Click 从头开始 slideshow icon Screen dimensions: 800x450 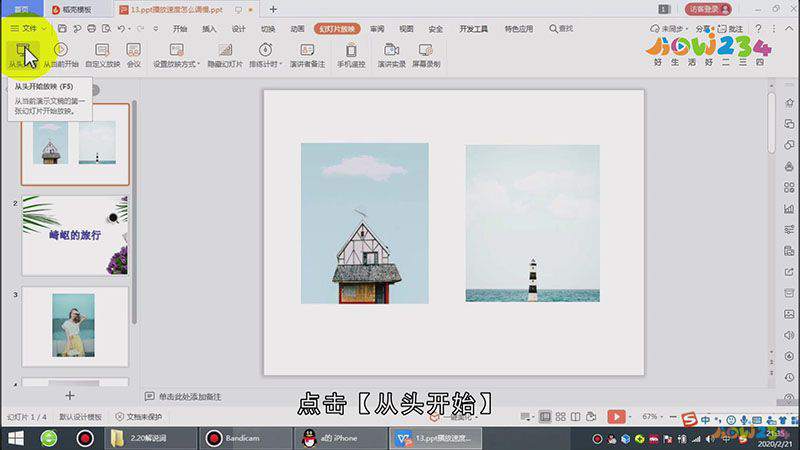[x=22, y=55]
